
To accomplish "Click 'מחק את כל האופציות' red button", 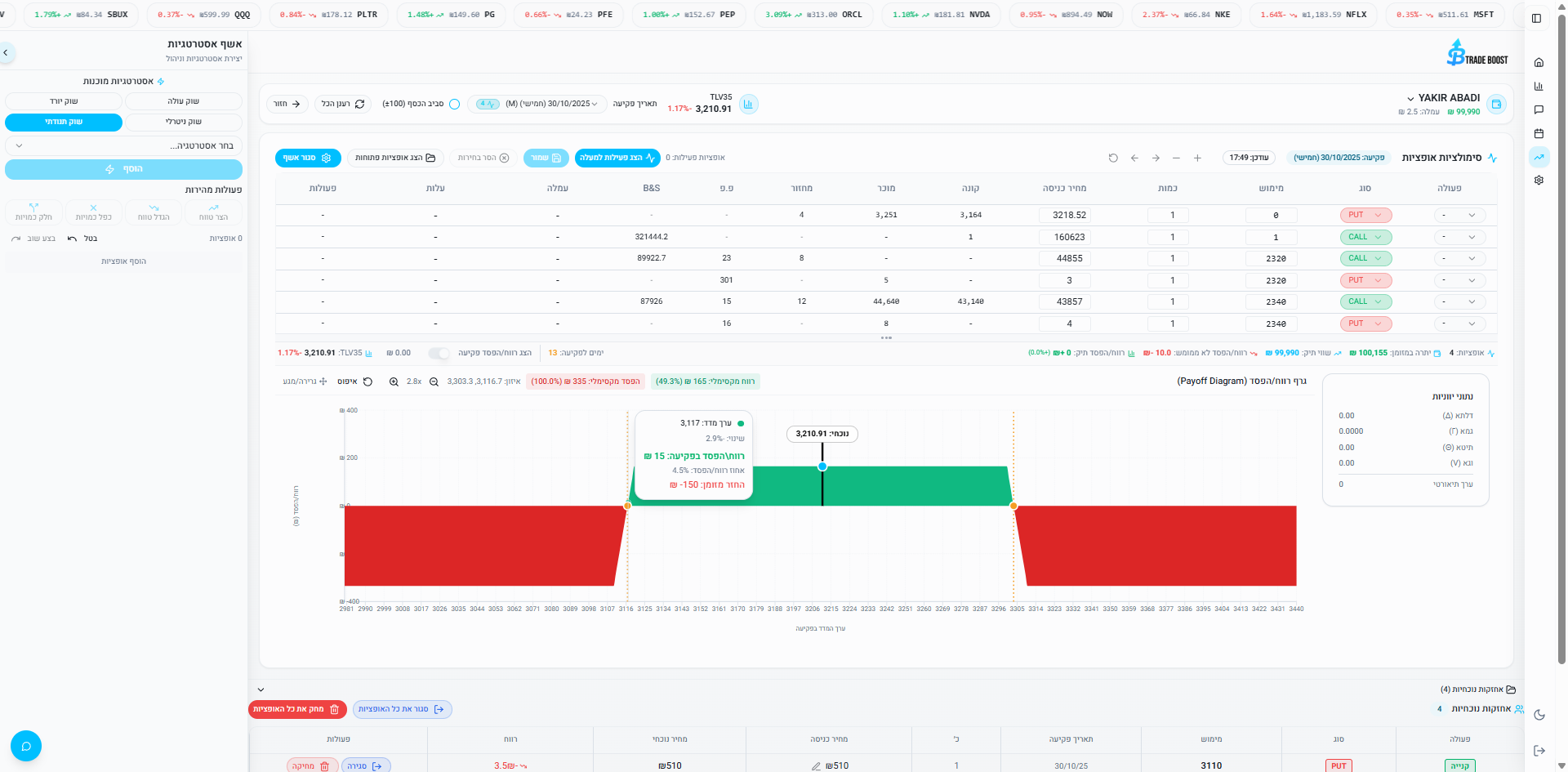I will (x=297, y=709).
